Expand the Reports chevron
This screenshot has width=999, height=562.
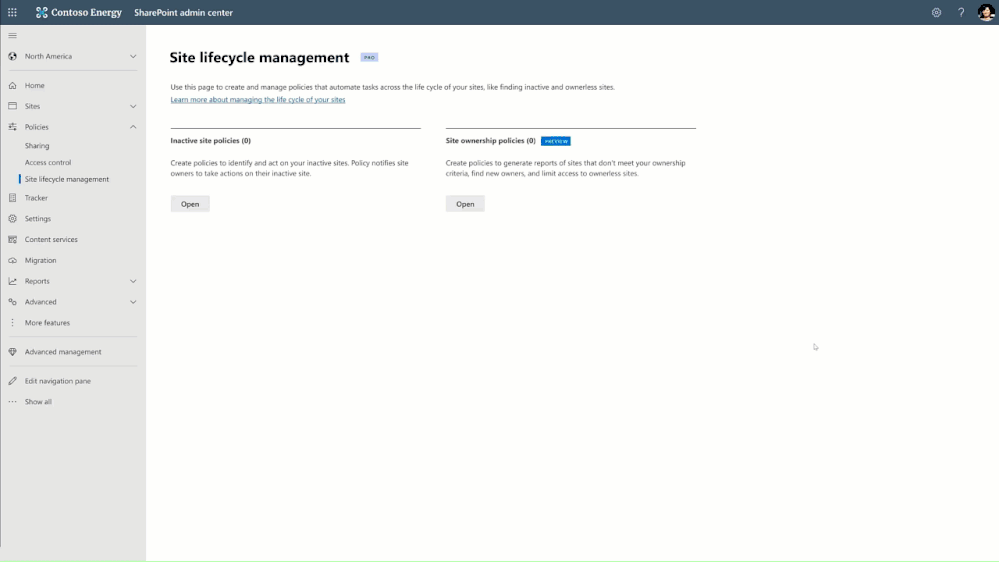(x=133, y=281)
